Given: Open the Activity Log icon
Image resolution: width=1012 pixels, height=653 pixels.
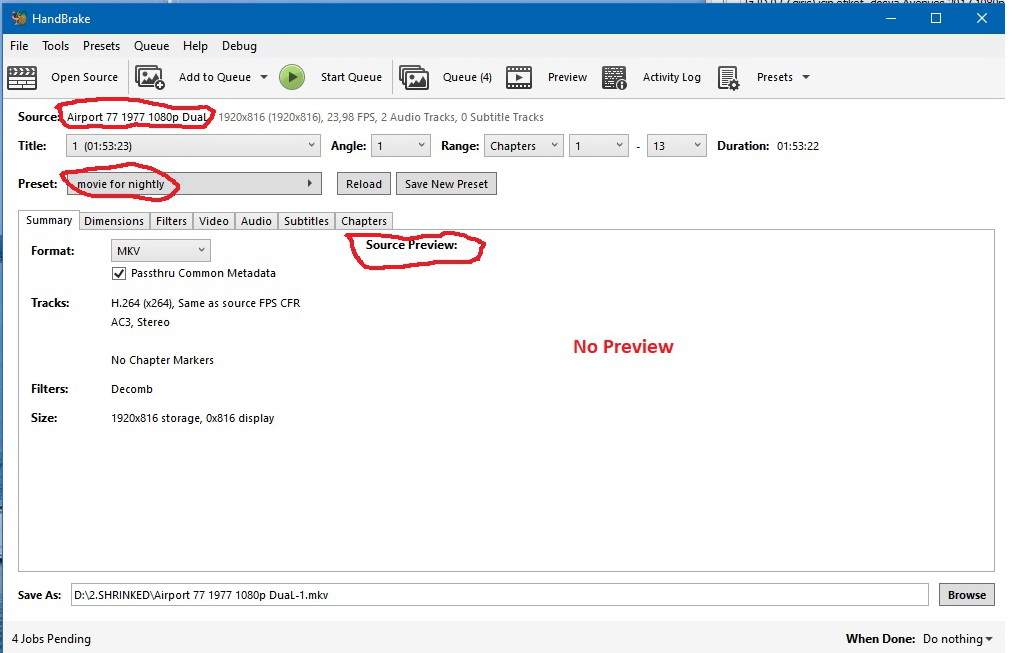Looking at the screenshot, I should [614, 76].
